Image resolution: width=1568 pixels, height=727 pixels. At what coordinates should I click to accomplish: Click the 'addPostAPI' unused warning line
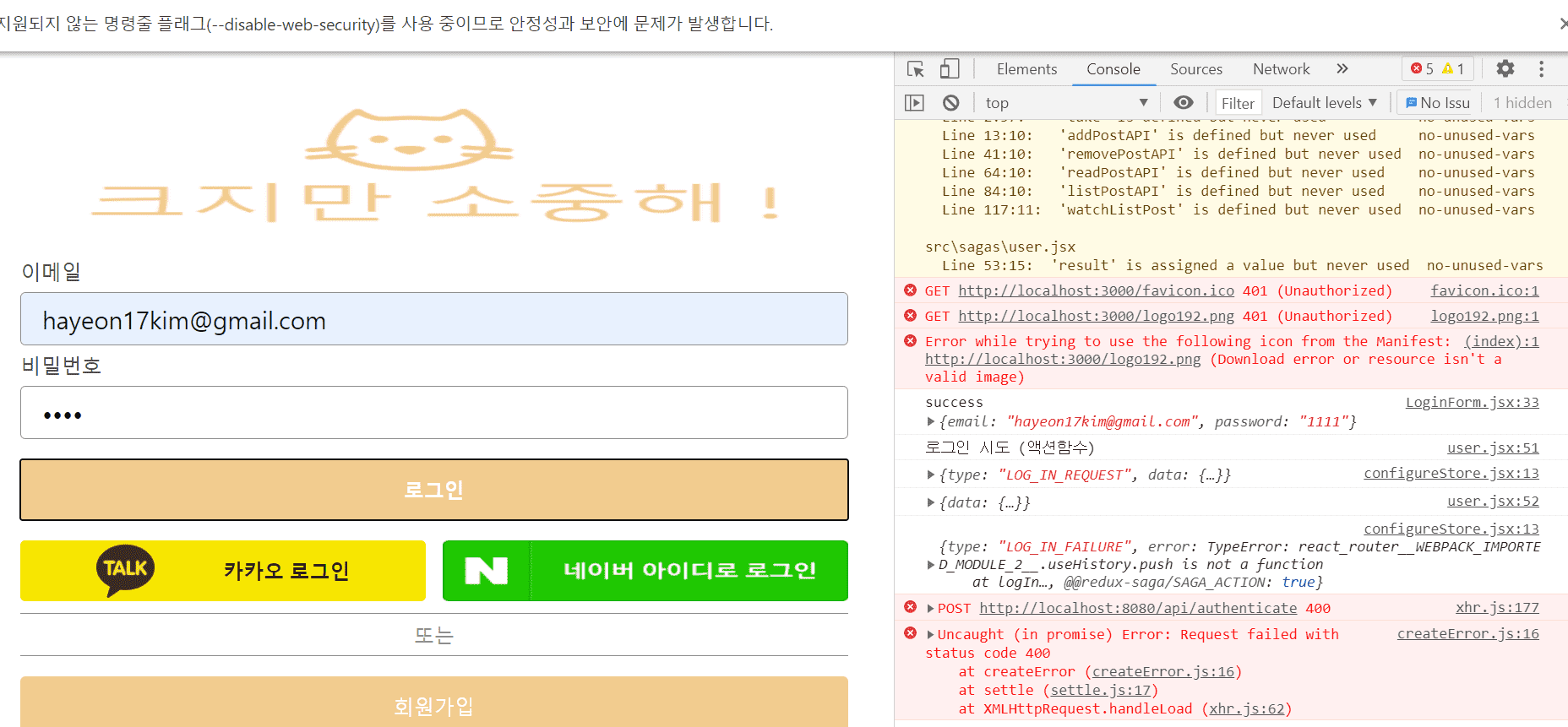[x=1239, y=135]
